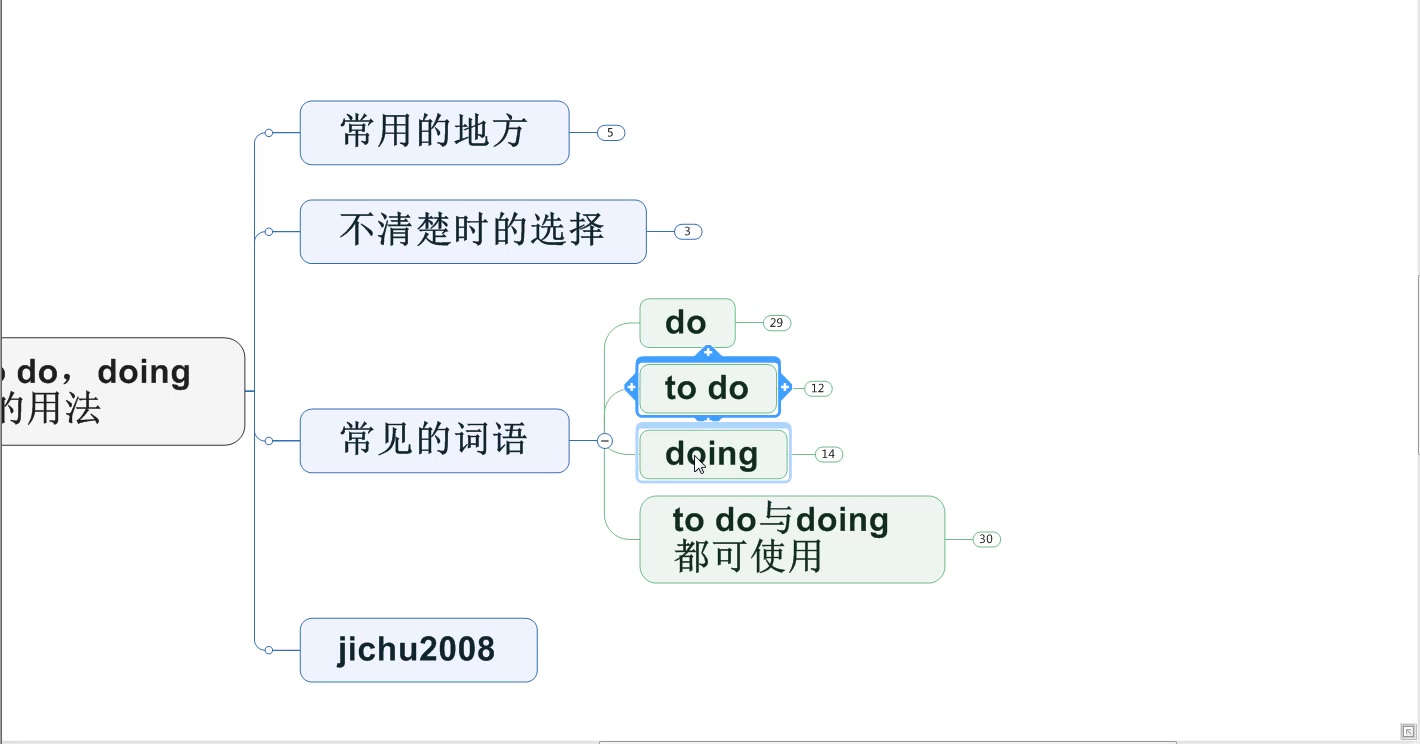Click the corner overview icon at bottom right
Image resolution: width=1420 pixels, height=744 pixels.
click(x=1408, y=731)
